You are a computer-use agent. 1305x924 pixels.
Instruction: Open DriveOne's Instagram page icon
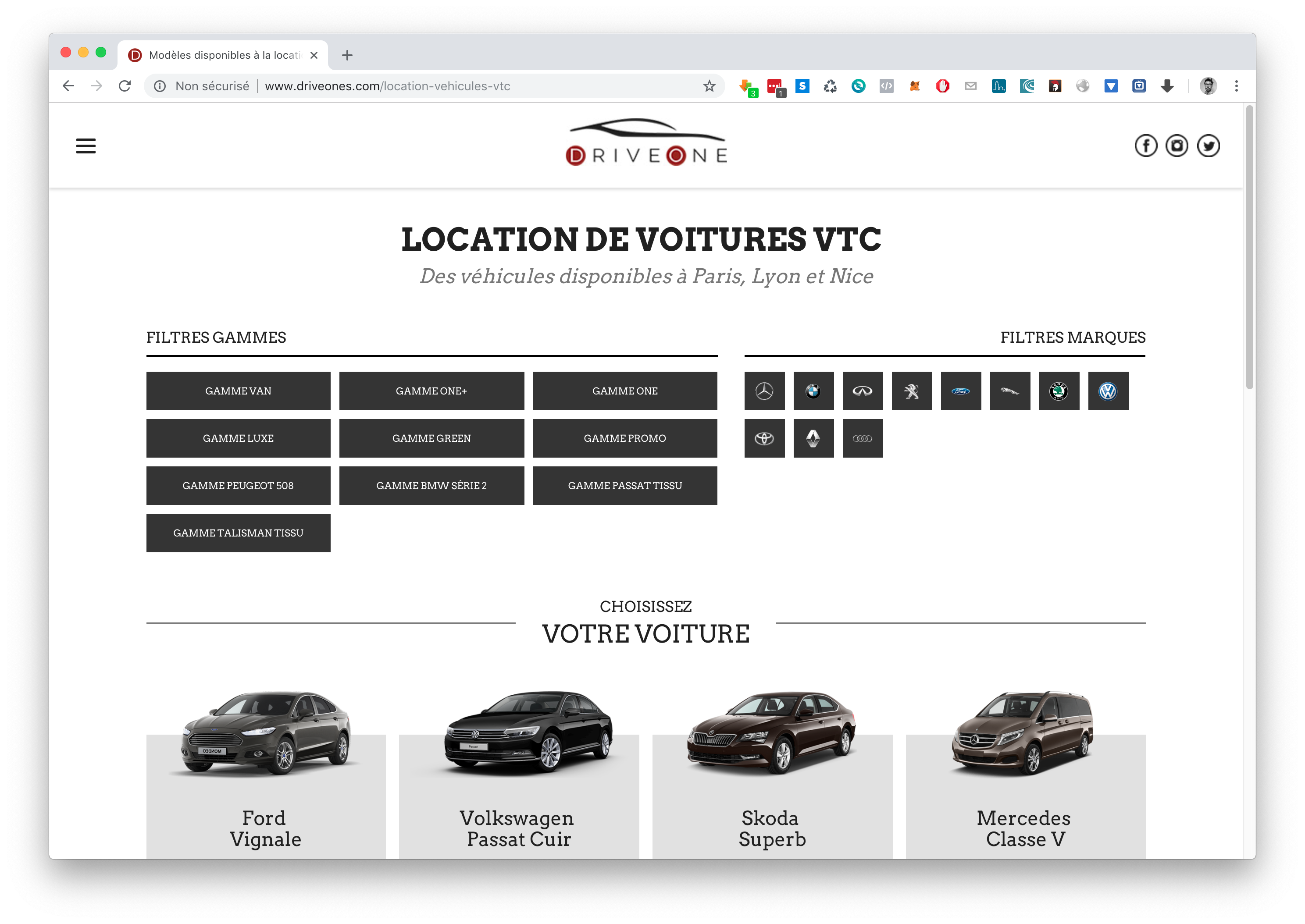[1177, 146]
